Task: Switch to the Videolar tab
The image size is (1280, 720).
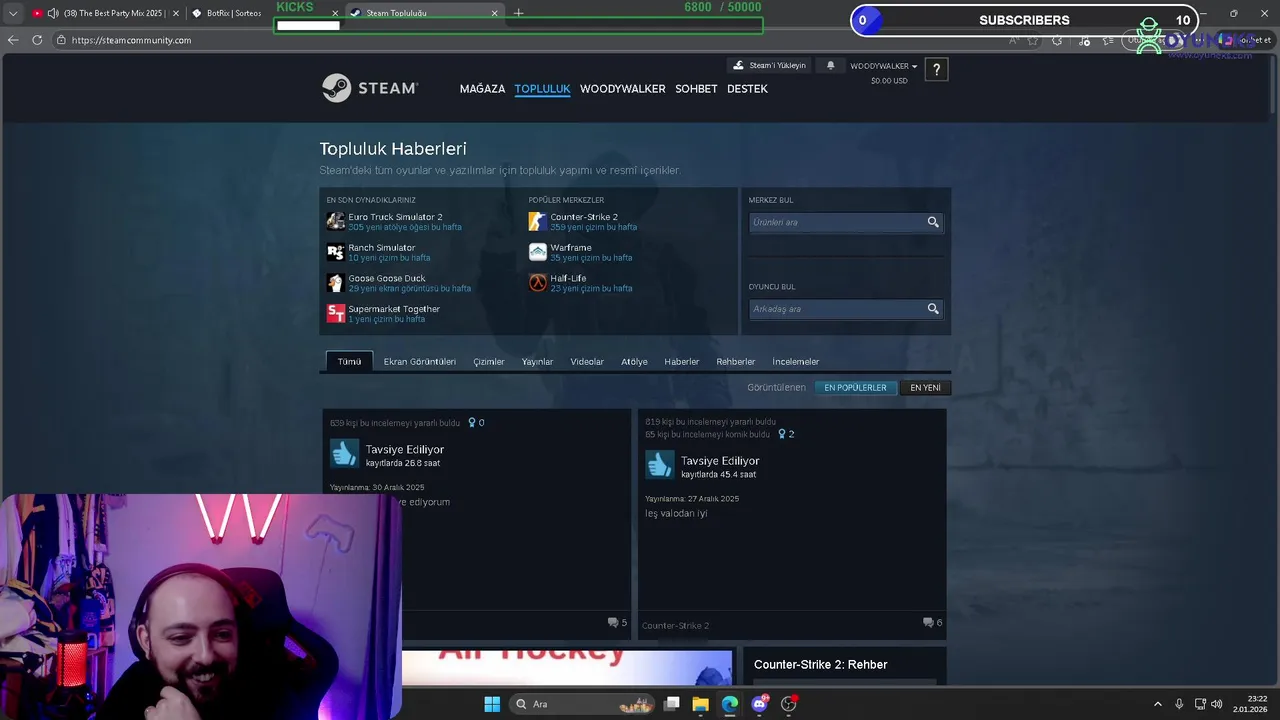Action: (x=587, y=361)
